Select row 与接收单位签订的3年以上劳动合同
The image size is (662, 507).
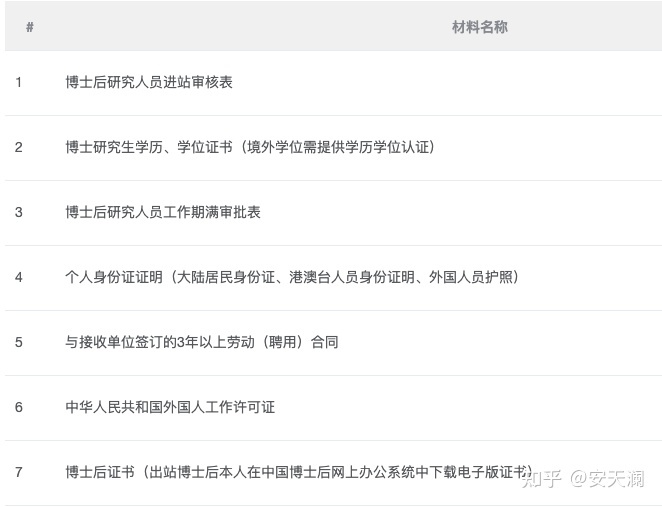click(334, 343)
